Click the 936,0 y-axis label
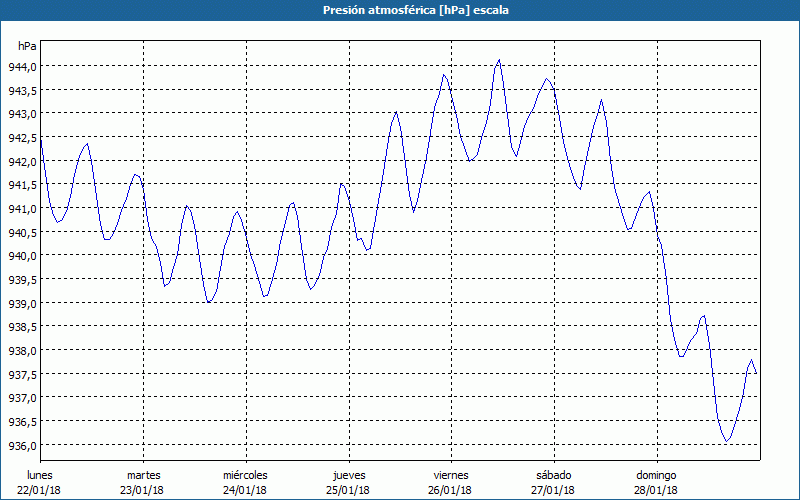Screen dimensions: 800x500 (x=23, y=446)
